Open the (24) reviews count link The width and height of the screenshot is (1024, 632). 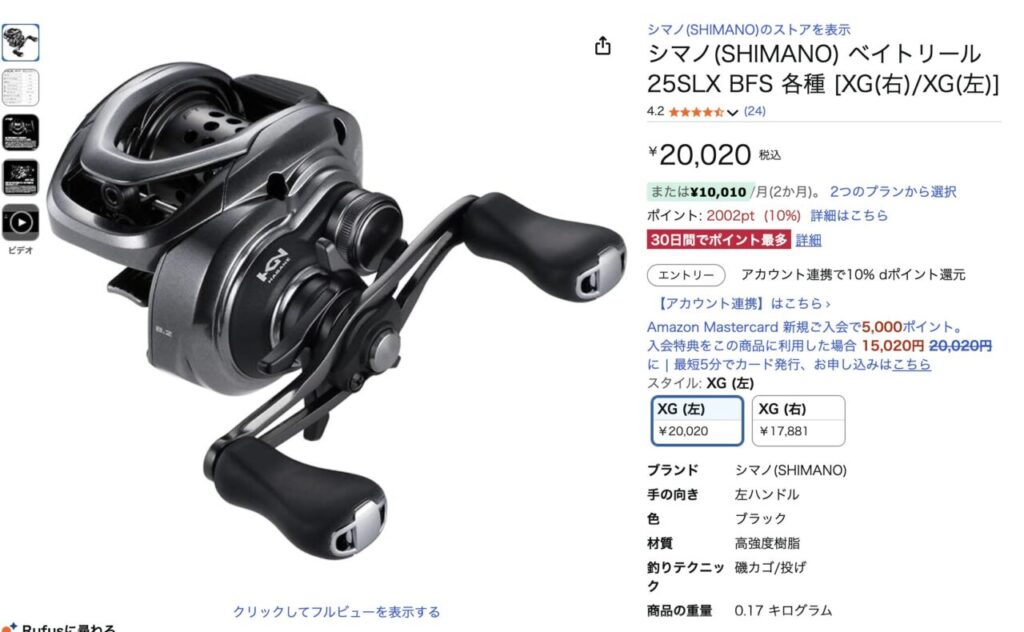(754, 112)
